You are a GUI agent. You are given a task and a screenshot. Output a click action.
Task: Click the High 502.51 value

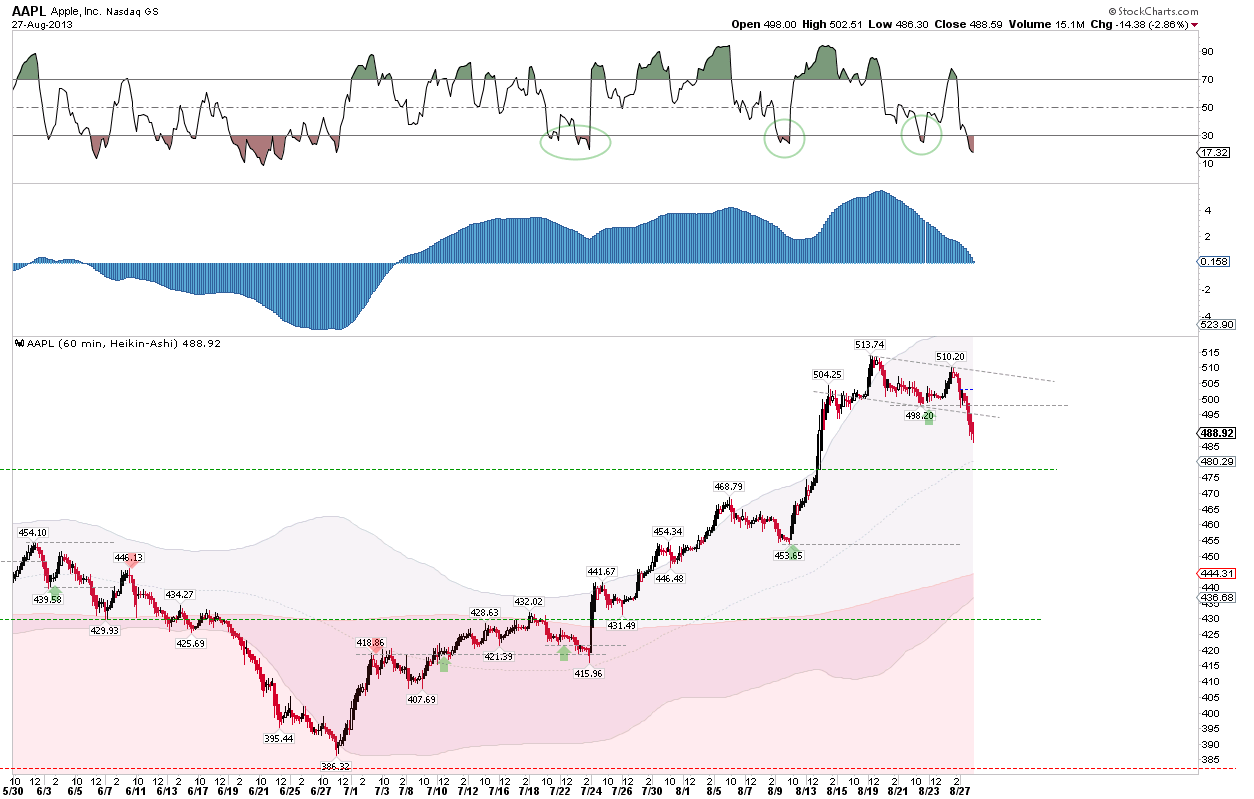pyautogui.click(x=832, y=24)
